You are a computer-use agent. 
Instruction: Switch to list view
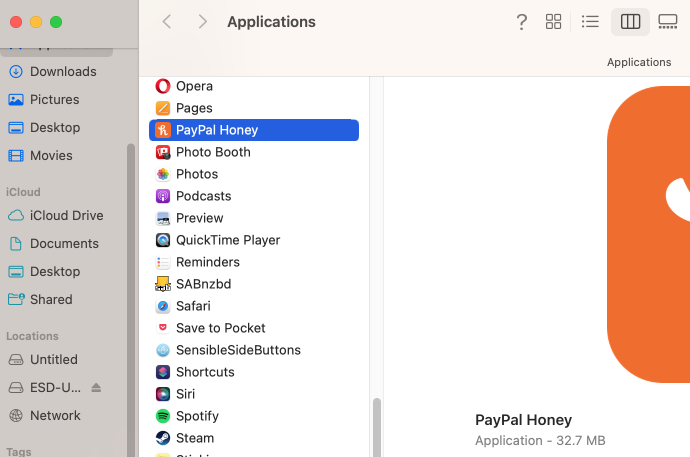(590, 22)
